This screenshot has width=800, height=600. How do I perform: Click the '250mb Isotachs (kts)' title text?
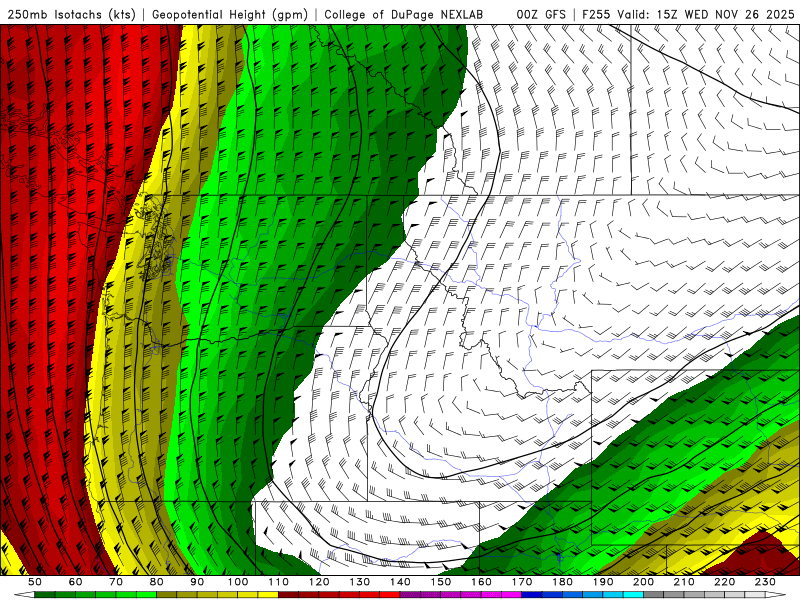[x=71, y=14]
